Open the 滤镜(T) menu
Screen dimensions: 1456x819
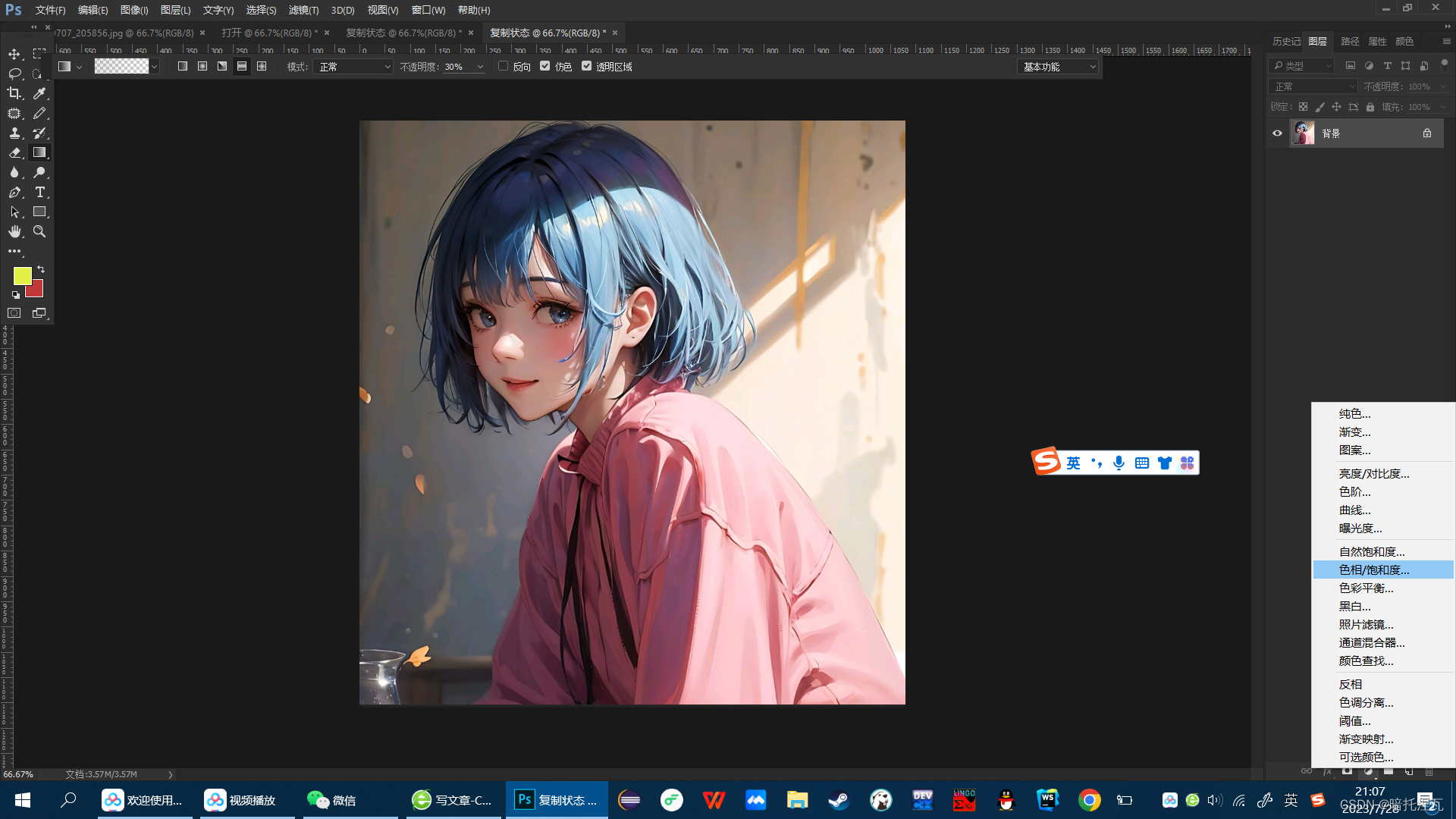[x=303, y=10]
